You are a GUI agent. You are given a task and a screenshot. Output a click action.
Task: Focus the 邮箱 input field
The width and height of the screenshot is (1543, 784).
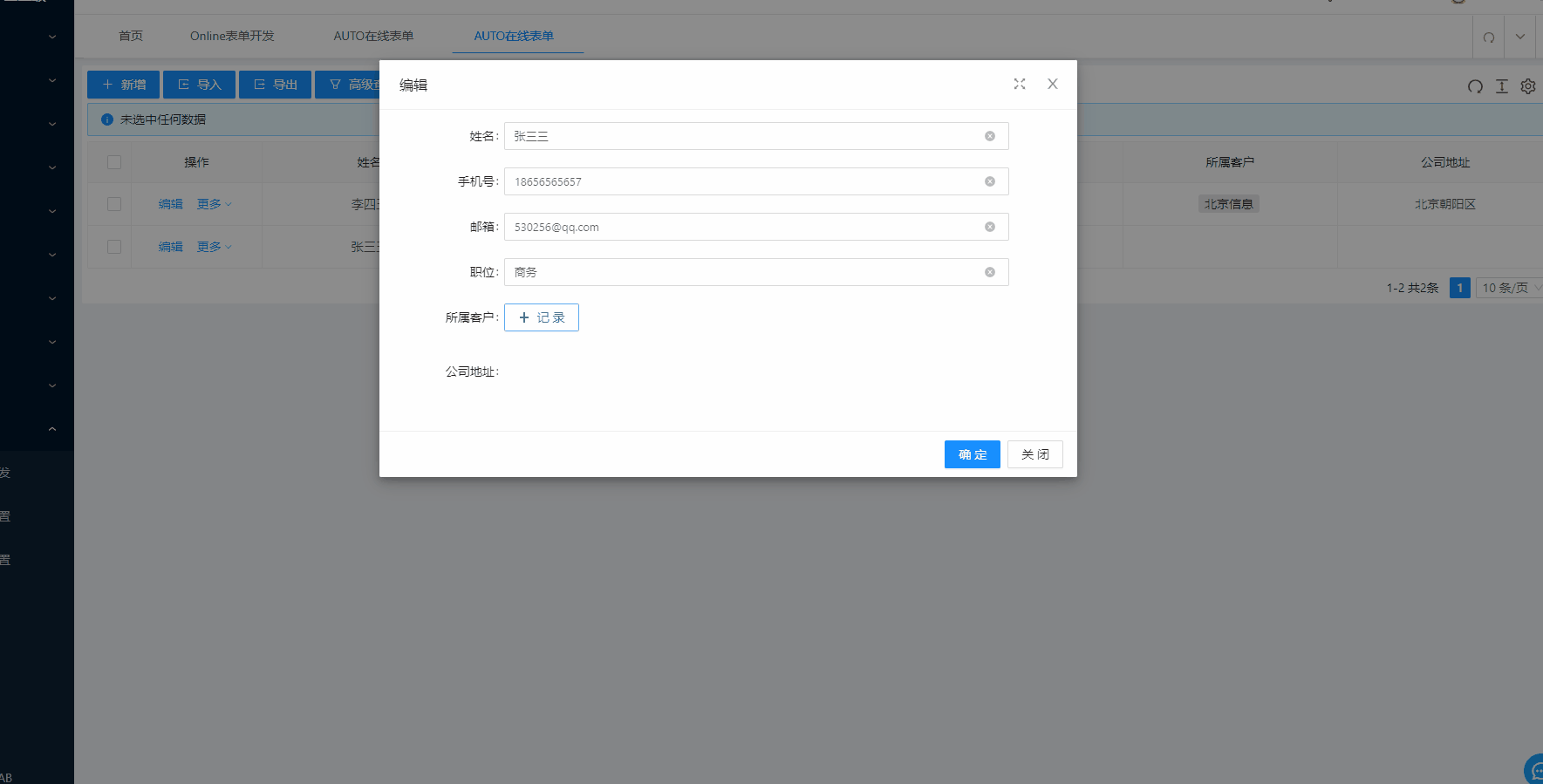(756, 227)
